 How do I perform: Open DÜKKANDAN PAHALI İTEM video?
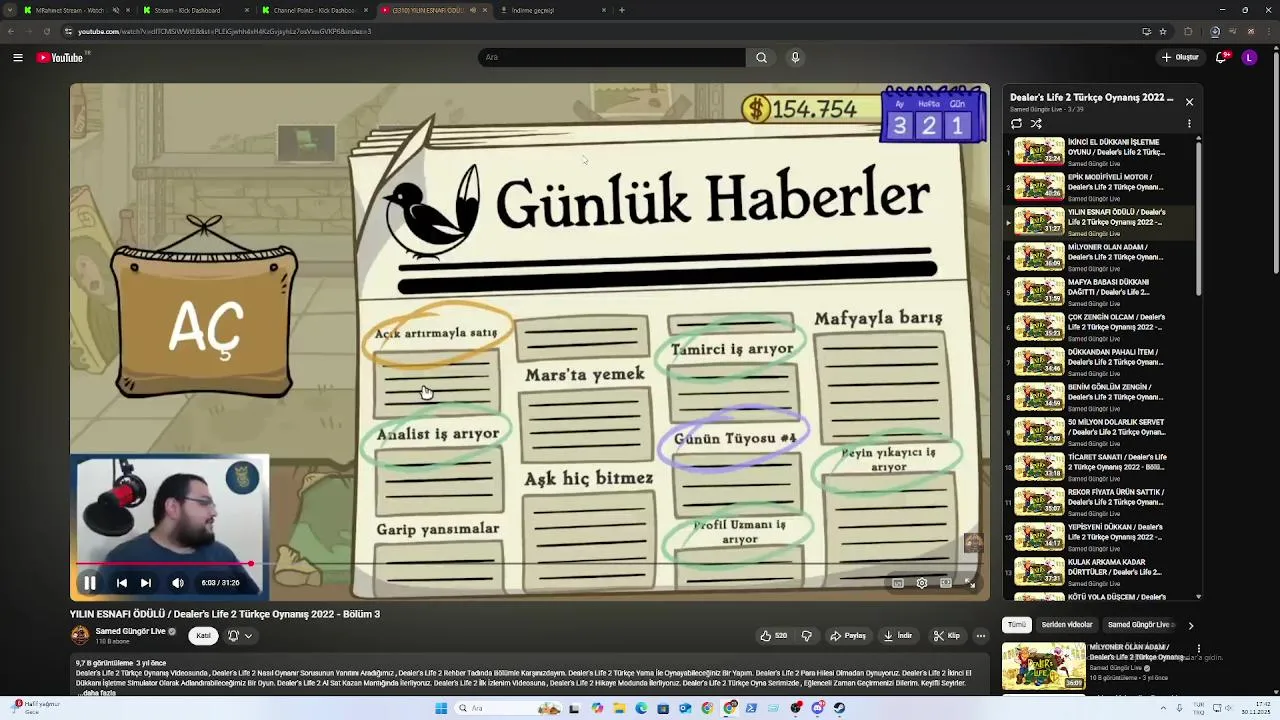1100,362
